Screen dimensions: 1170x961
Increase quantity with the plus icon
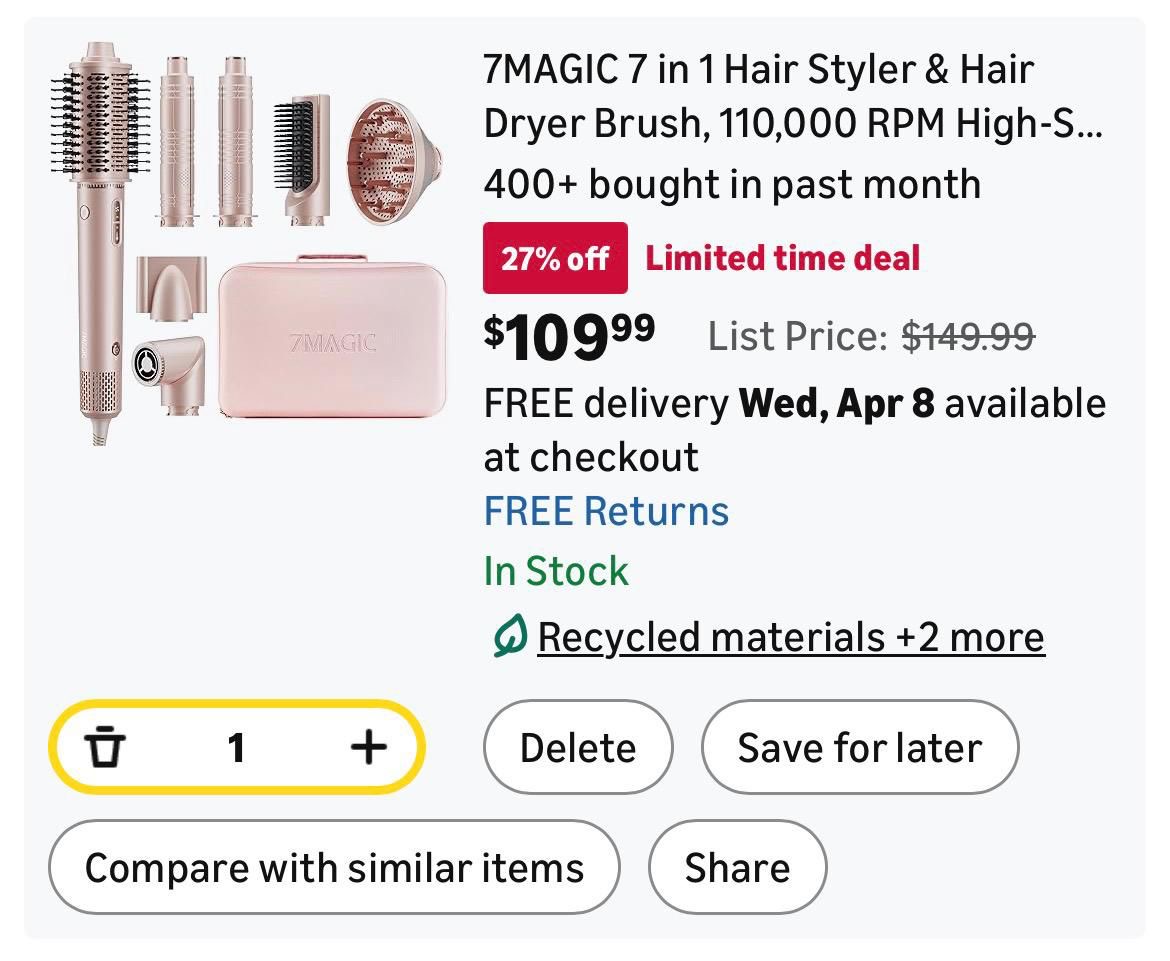point(369,747)
